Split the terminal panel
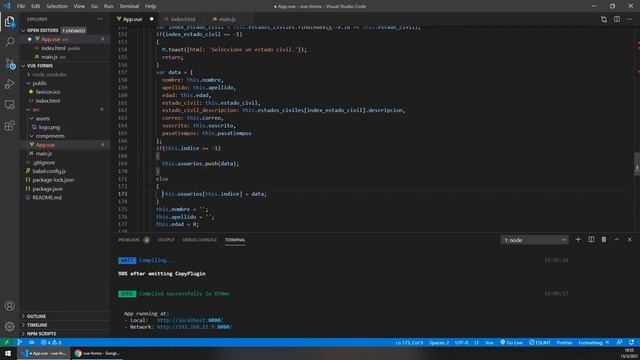Image resolution: width=640 pixels, height=360 pixels. tap(591, 240)
